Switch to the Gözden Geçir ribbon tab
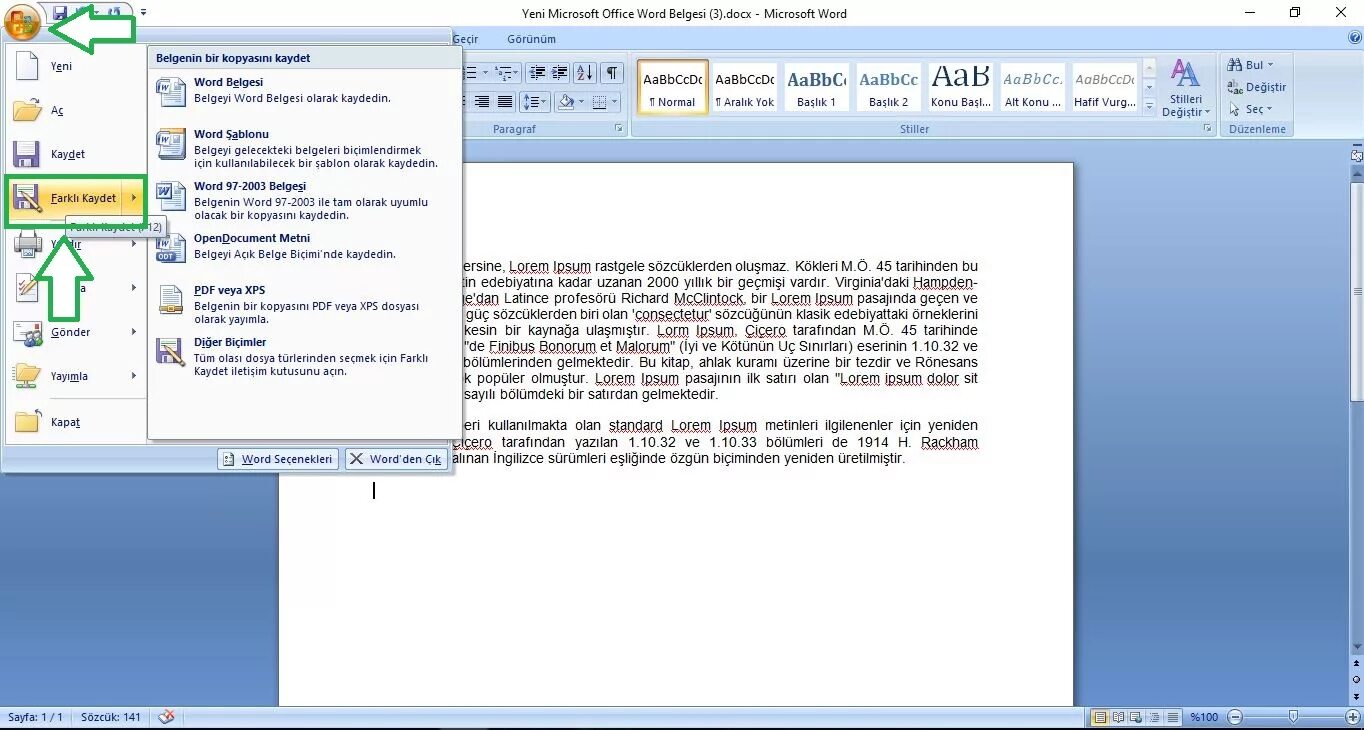 [x=466, y=39]
